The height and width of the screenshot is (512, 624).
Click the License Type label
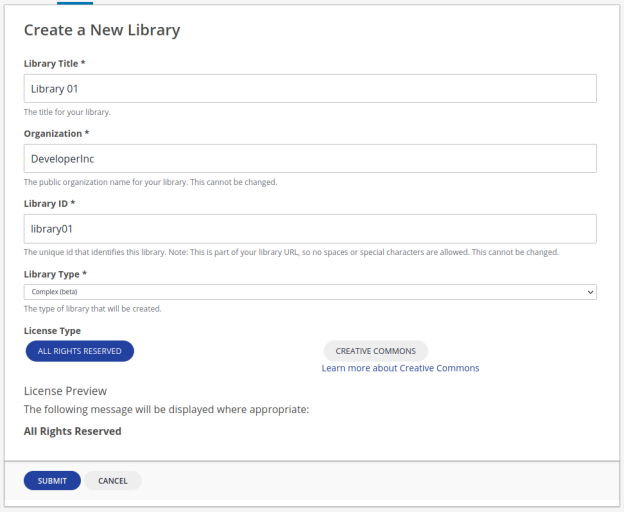(52, 331)
